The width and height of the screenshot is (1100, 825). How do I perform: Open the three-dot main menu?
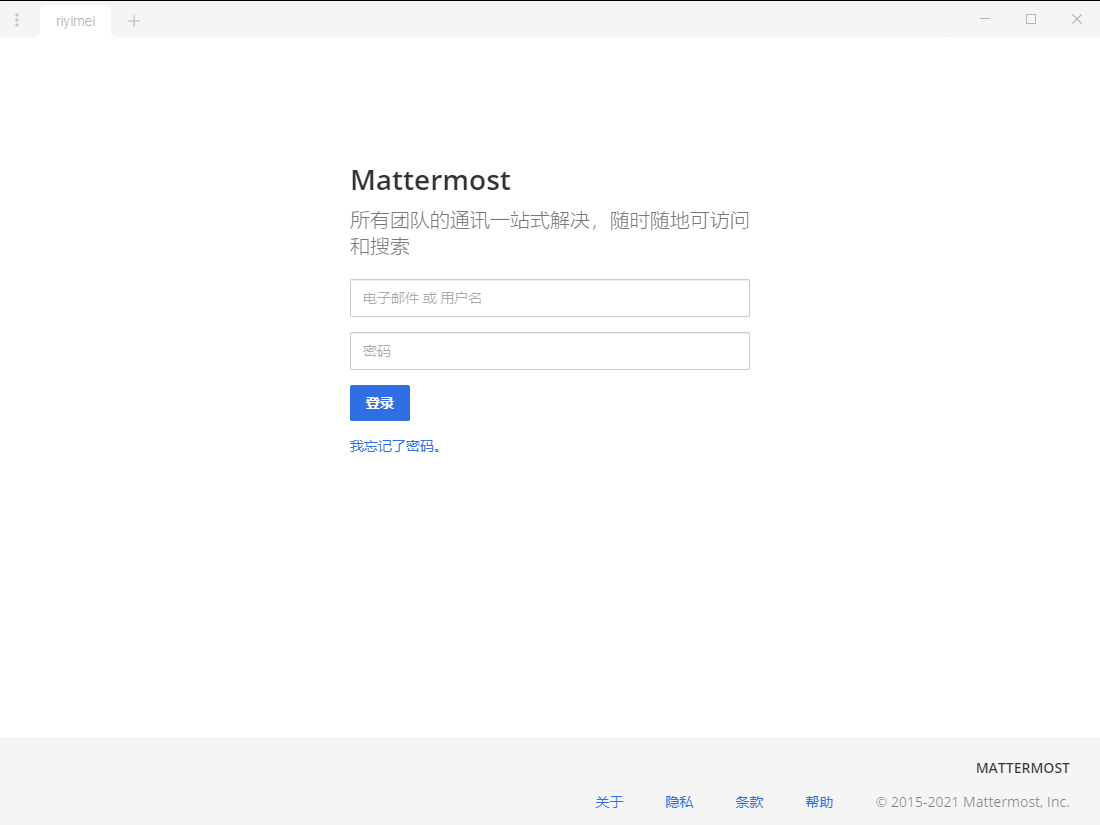point(17,20)
